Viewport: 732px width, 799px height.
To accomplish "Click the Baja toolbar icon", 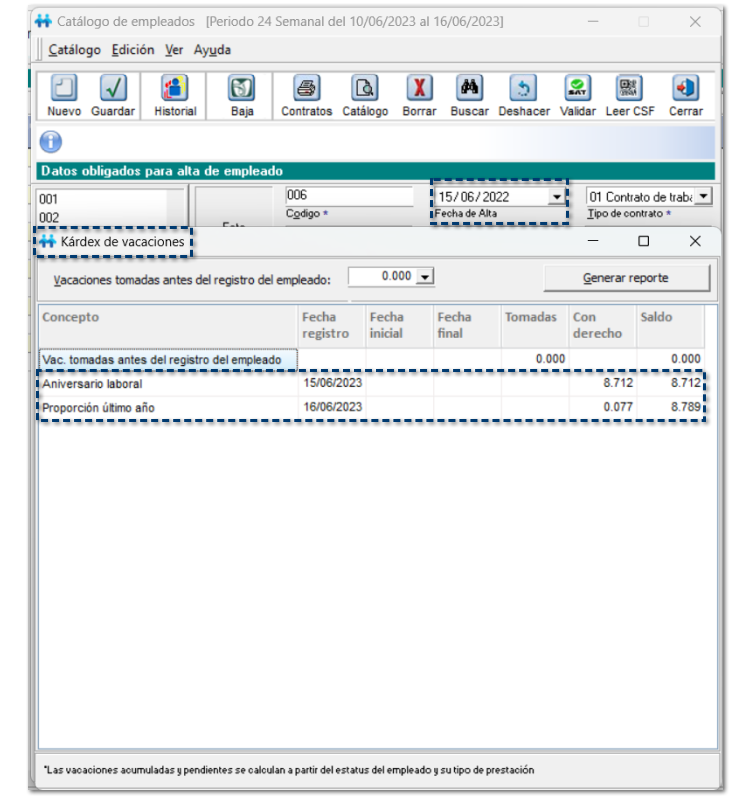I will (x=242, y=88).
